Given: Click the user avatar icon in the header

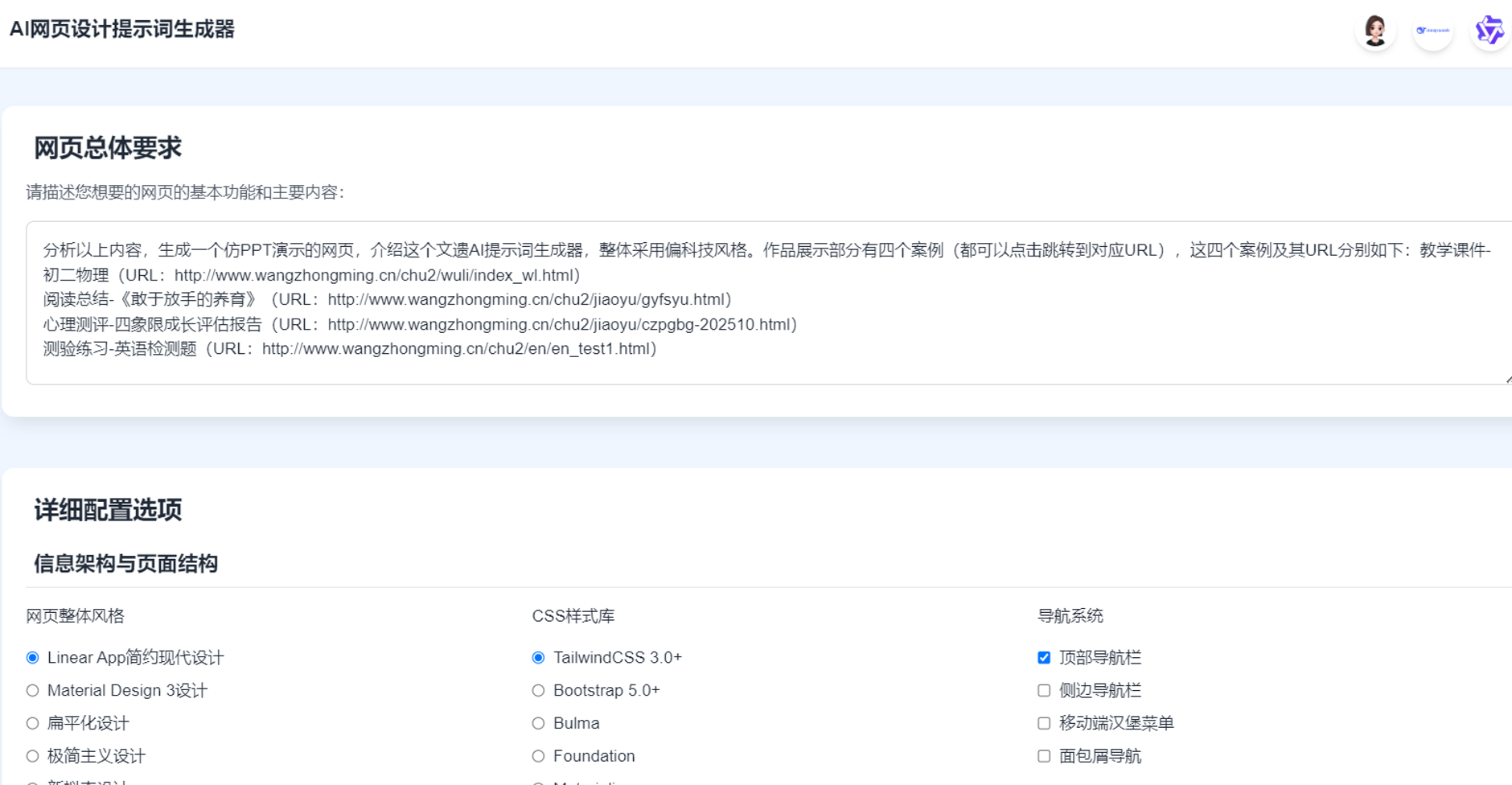Looking at the screenshot, I should pos(1376,31).
